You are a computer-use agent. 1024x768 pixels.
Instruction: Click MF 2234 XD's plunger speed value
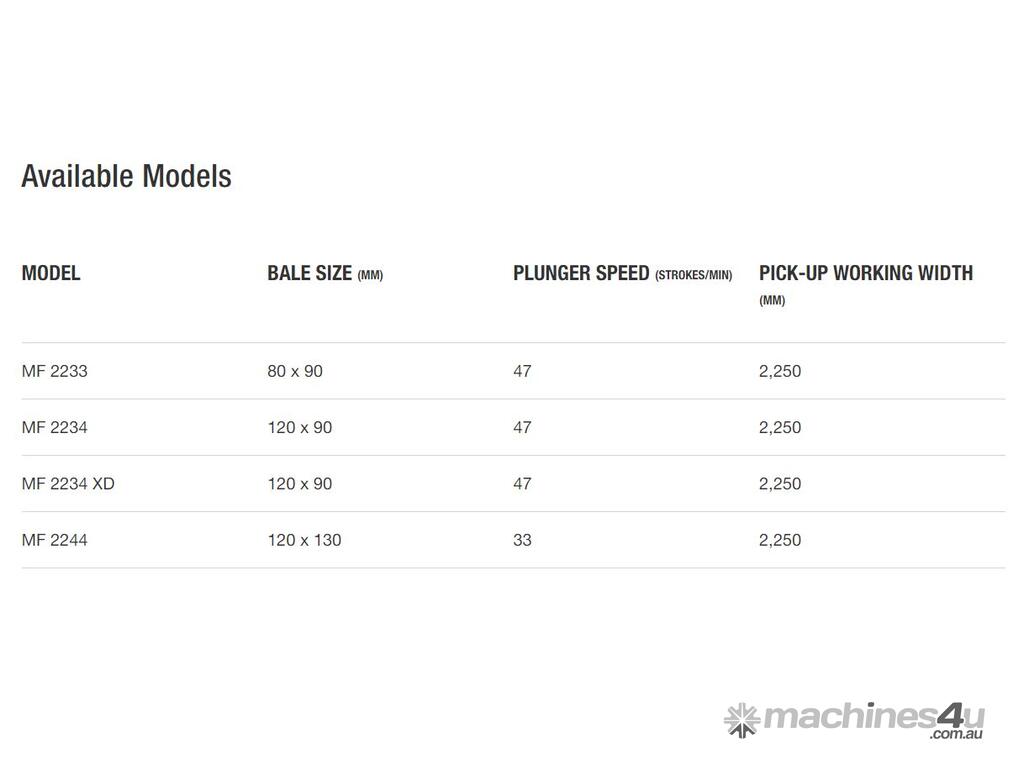(522, 483)
